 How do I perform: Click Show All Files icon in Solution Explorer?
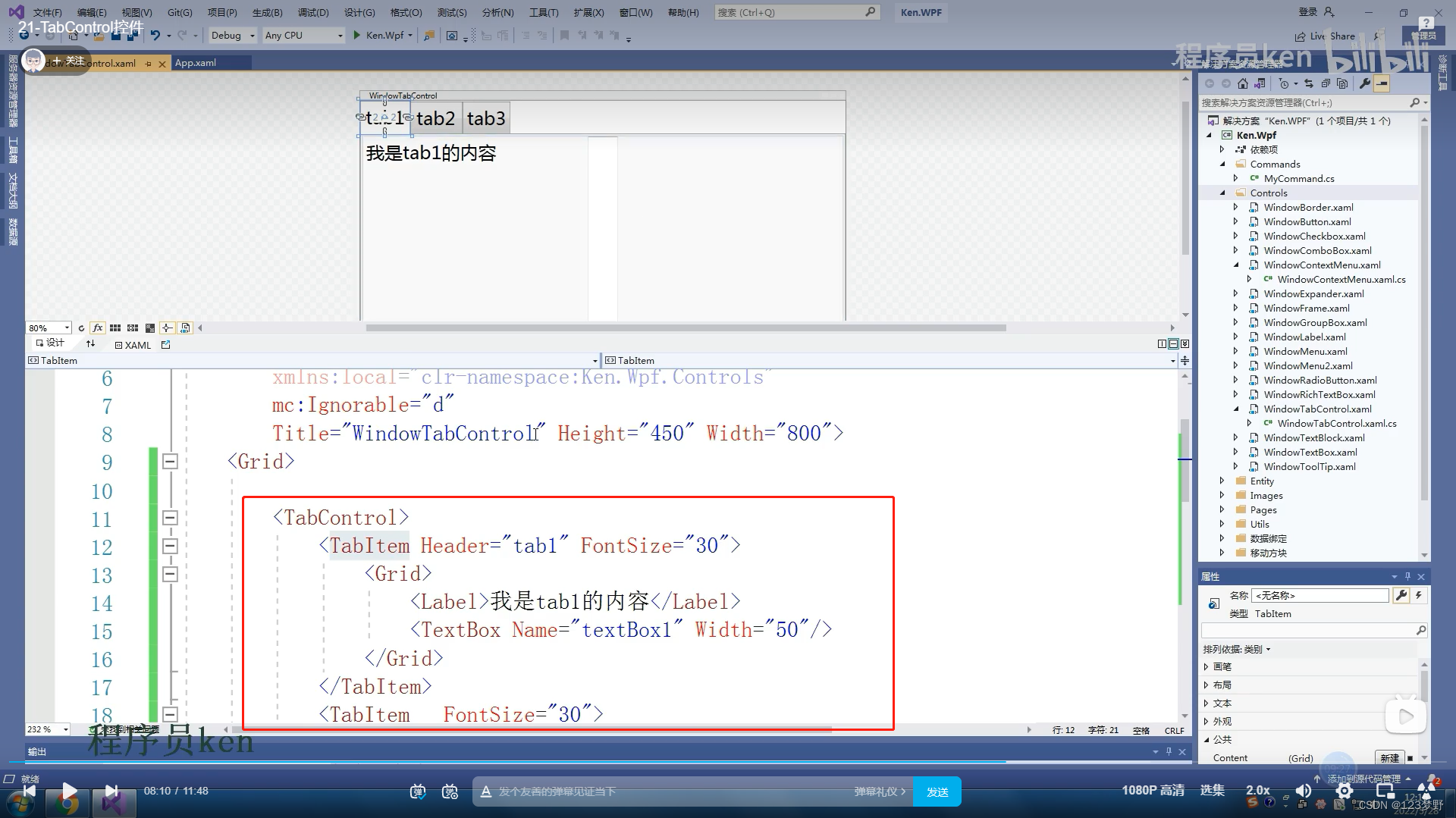(x=1343, y=83)
